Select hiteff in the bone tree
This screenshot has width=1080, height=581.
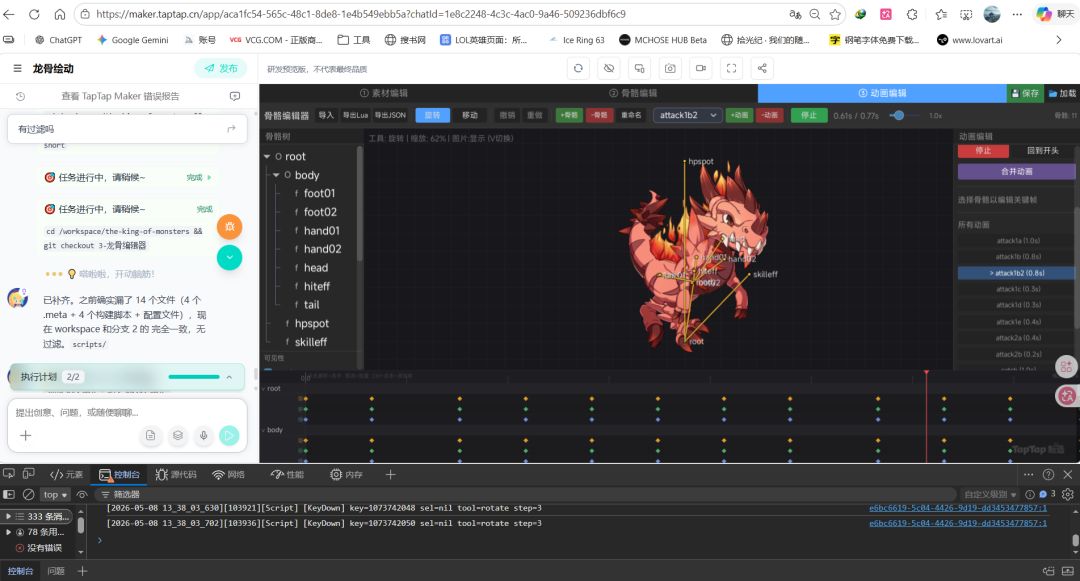[317, 286]
